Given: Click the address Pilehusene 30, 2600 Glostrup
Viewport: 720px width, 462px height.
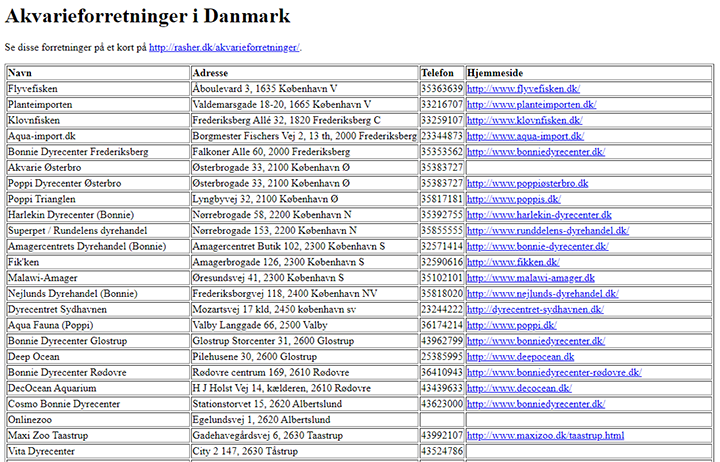Looking at the screenshot, I should click(x=254, y=356).
